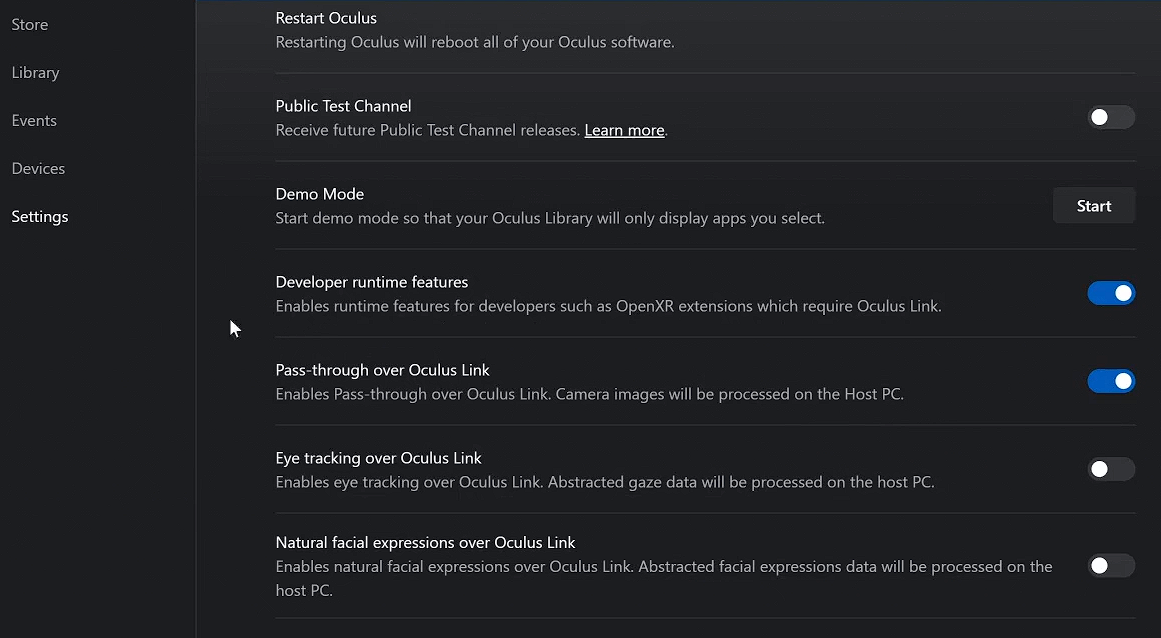Click the Demo Mode setting title
The height and width of the screenshot is (638, 1161).
tap(320, 194)
